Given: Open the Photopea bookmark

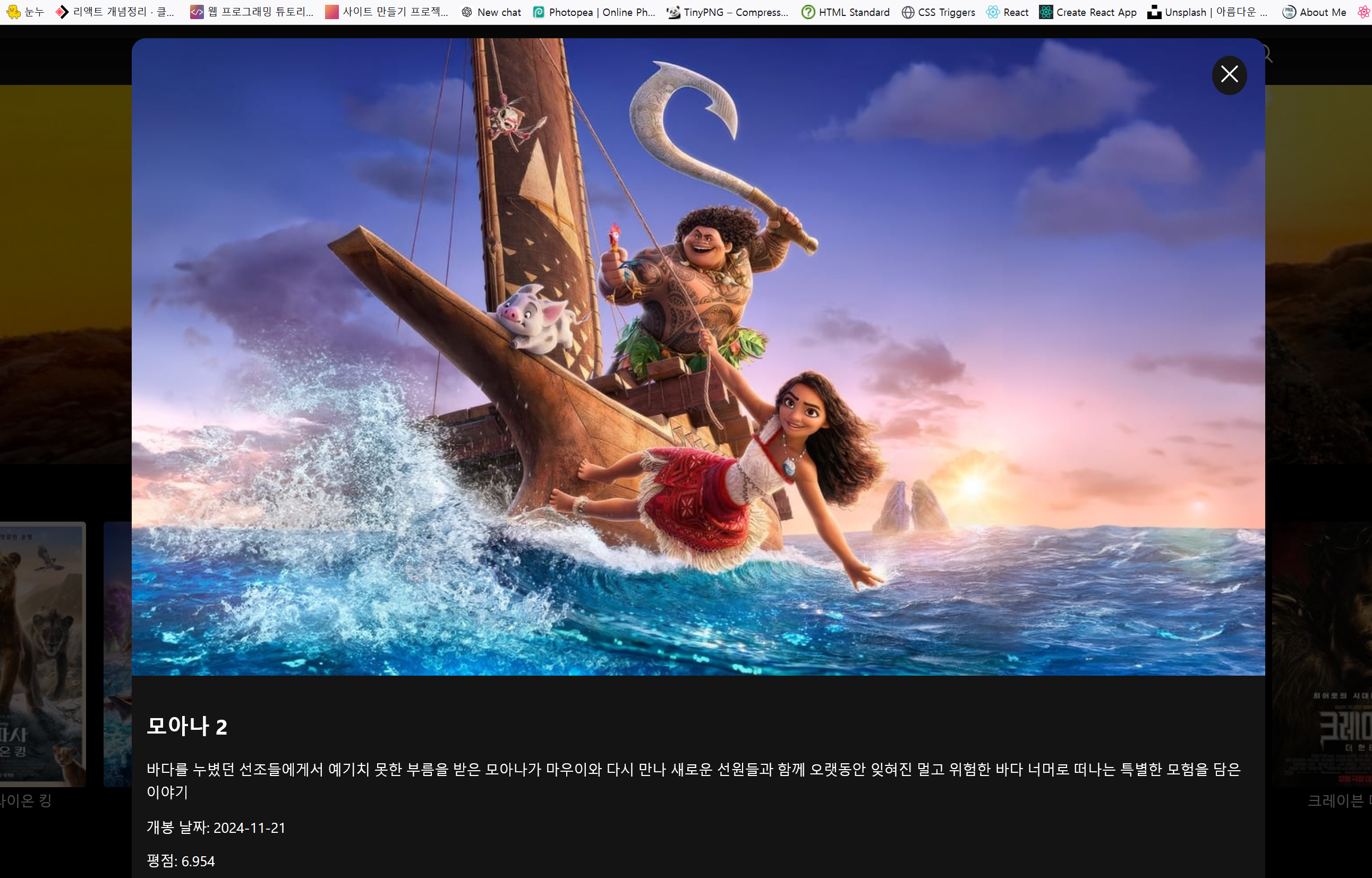Looking at the screenshot, I should [594, 12].
